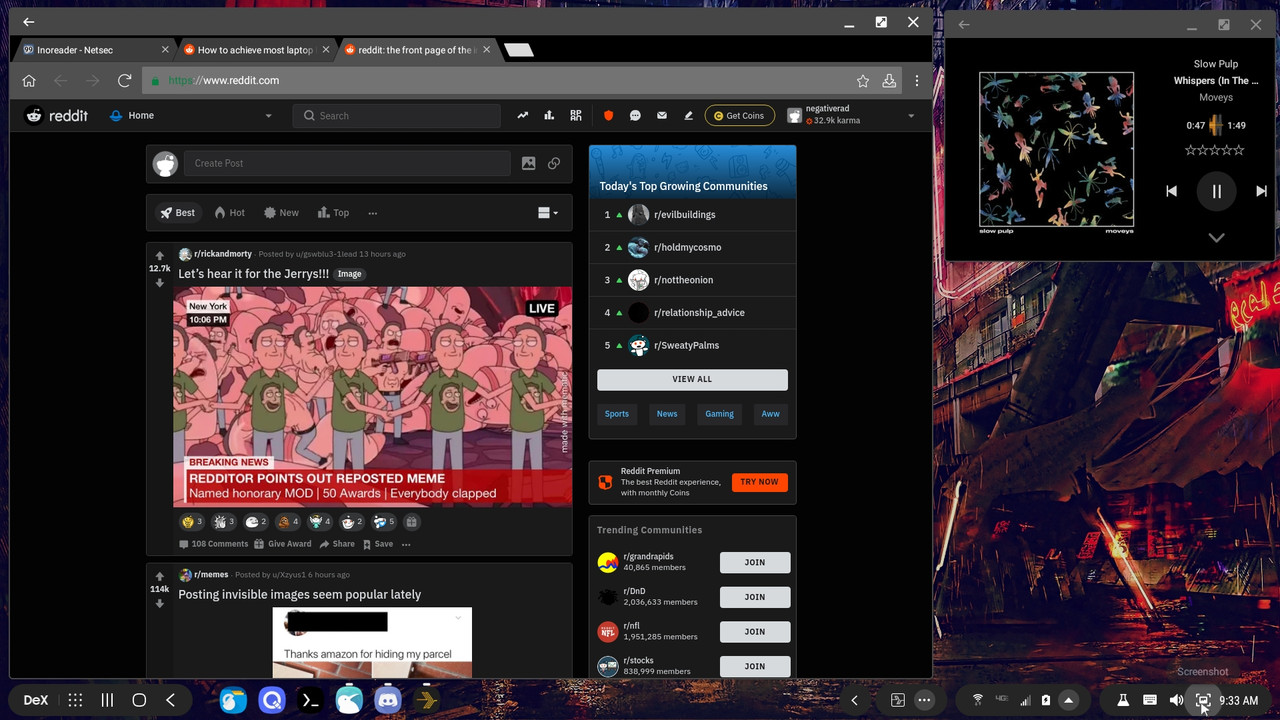Start a new post with the pencil icon

[688, 115]
